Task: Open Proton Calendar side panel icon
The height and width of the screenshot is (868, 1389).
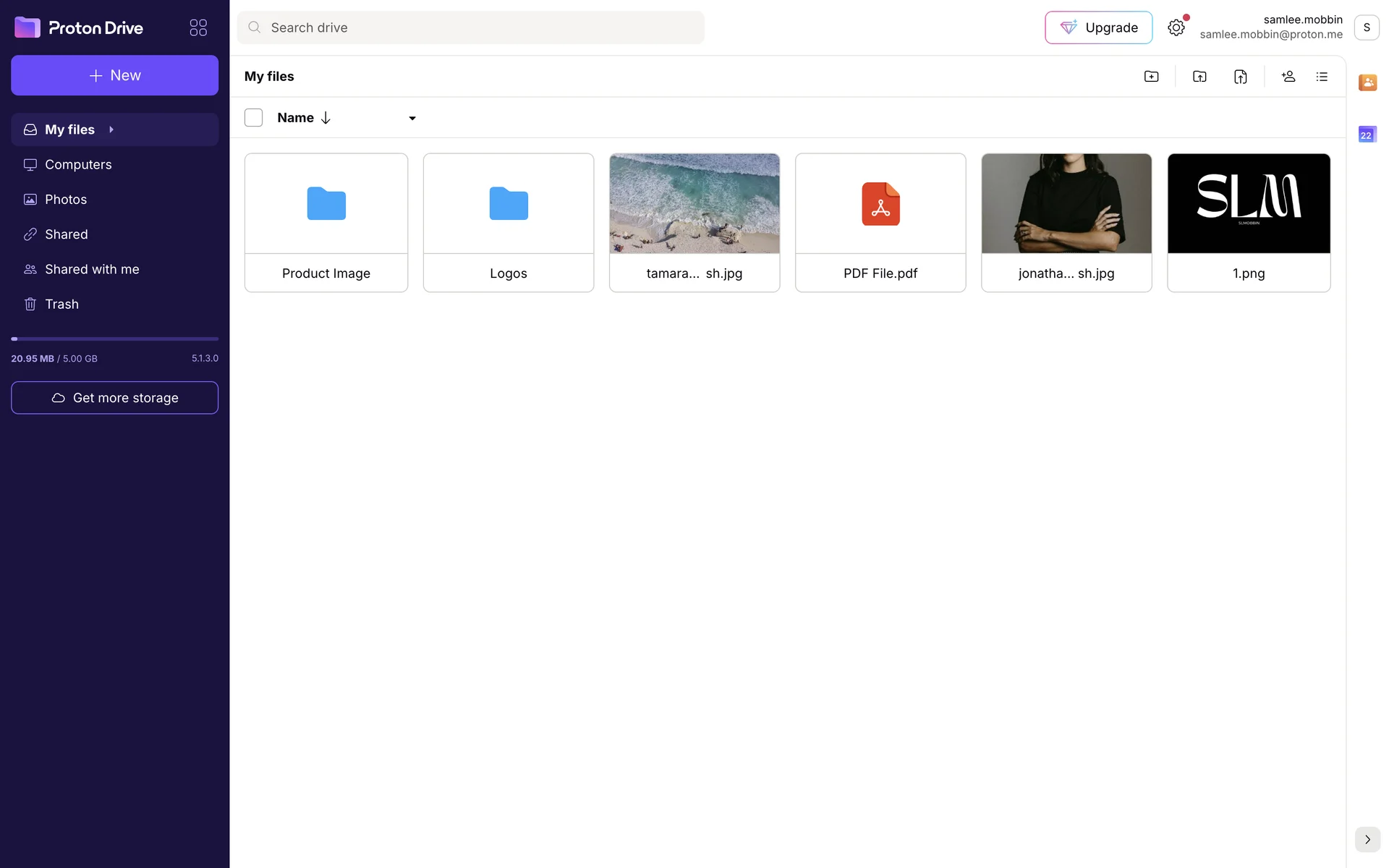Action: [x=1367, y=135]
